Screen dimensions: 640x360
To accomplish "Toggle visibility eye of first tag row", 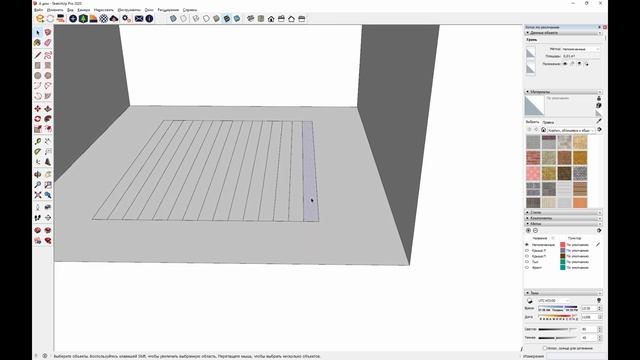I will point(527,245).
